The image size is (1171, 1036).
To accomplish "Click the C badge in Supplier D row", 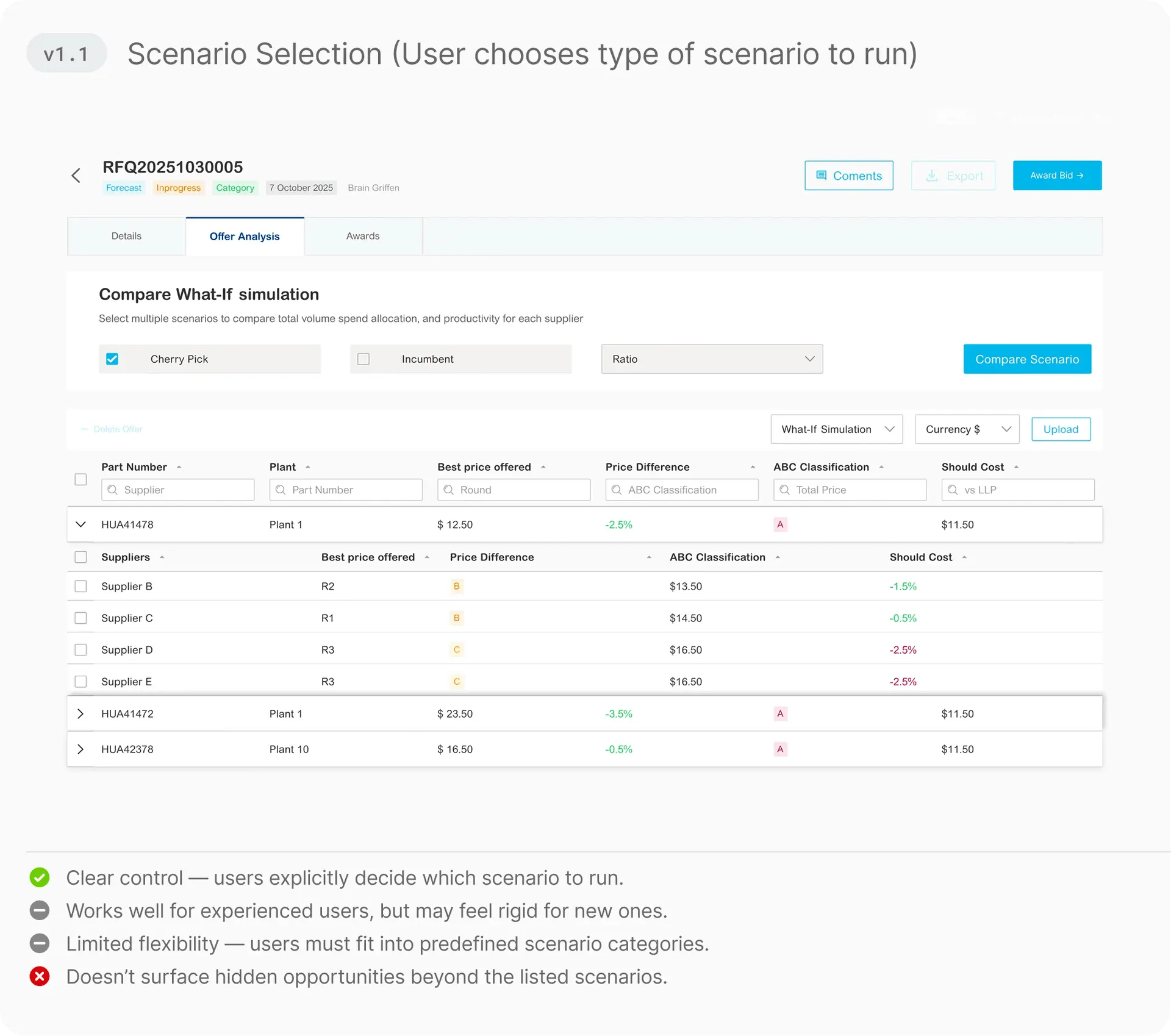I will pos(456,650).
